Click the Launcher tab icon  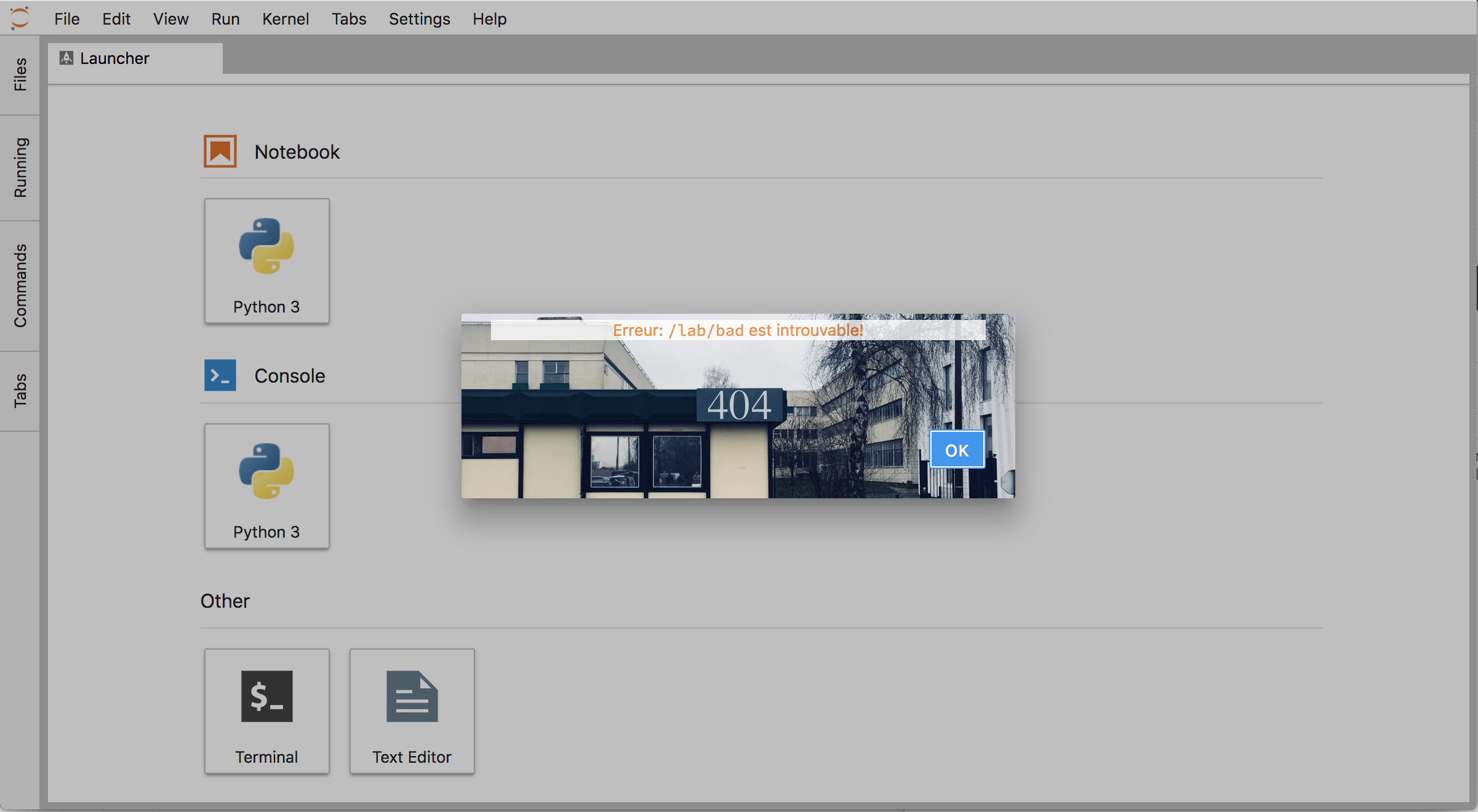click(66, 58)
